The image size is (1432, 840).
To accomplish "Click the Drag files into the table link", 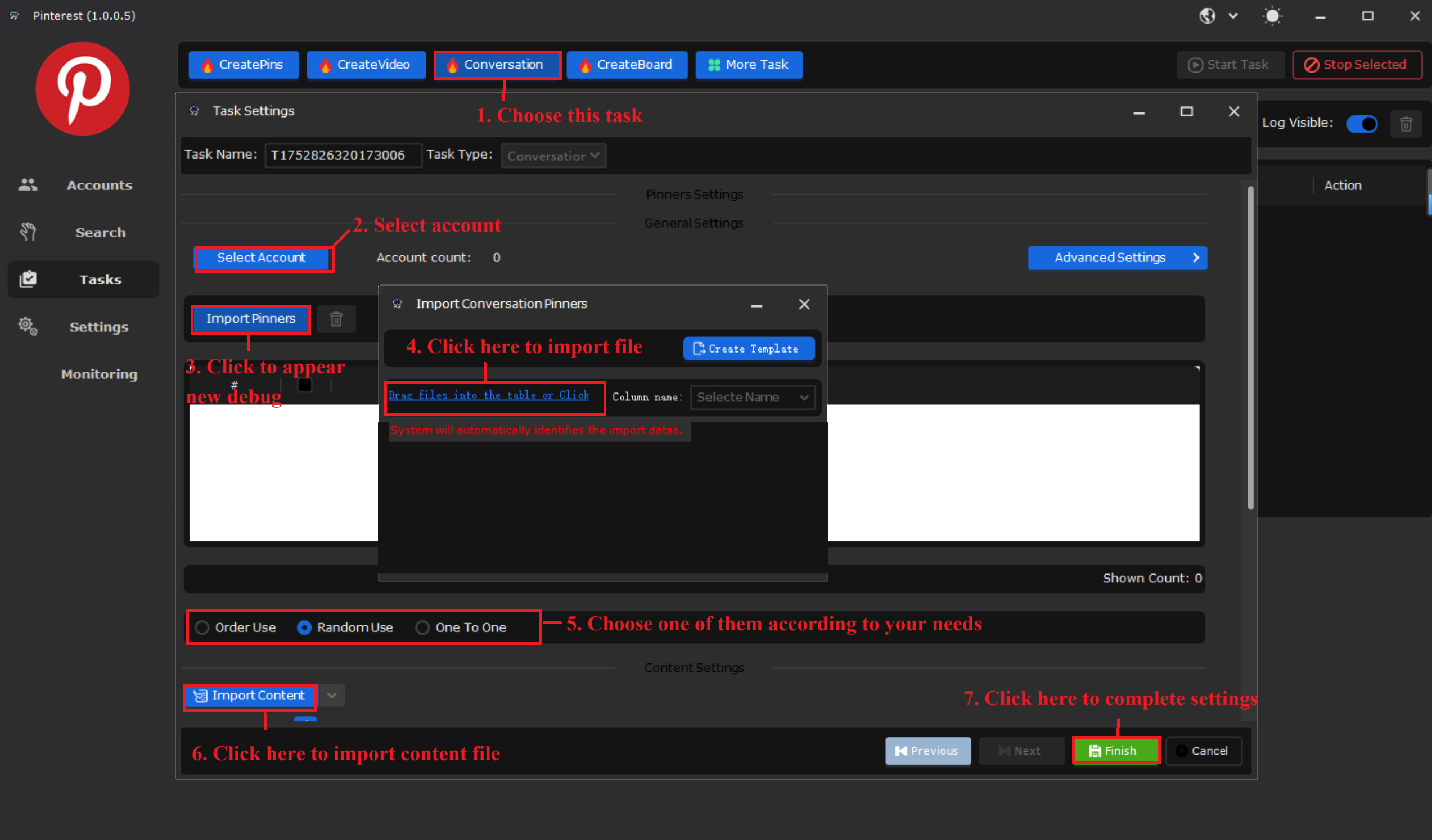I will pyautogui.click(x=489, y=395).
